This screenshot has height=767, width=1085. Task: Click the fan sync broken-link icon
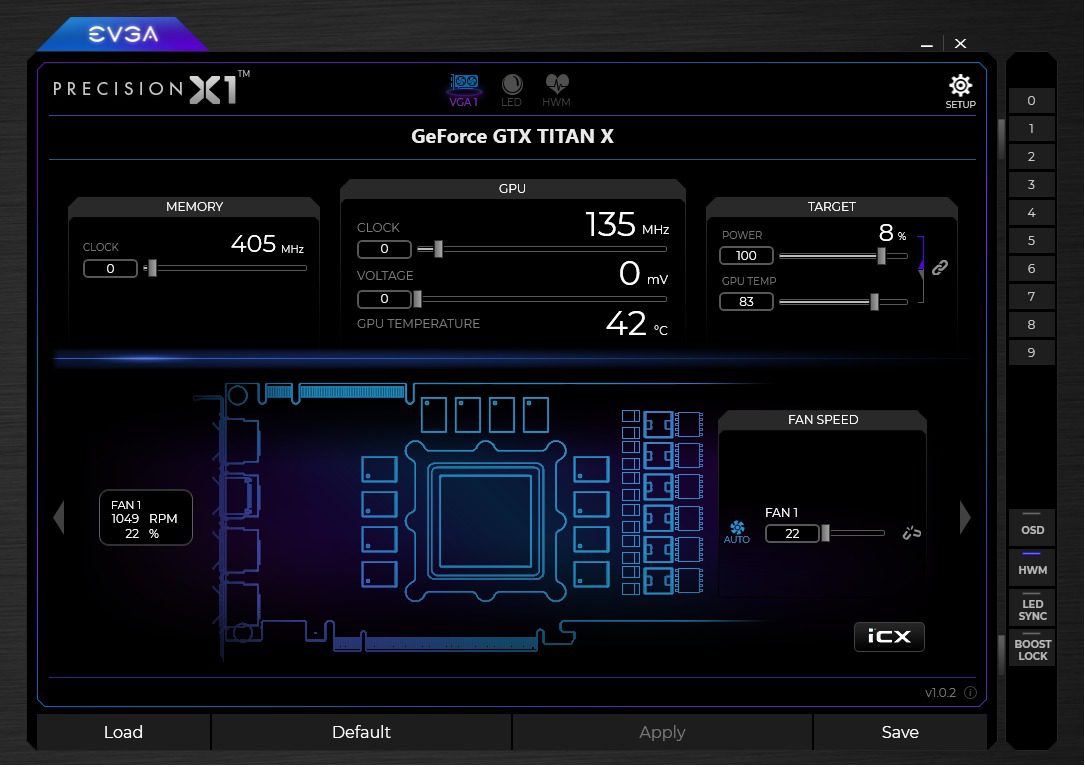pos(910,533)
